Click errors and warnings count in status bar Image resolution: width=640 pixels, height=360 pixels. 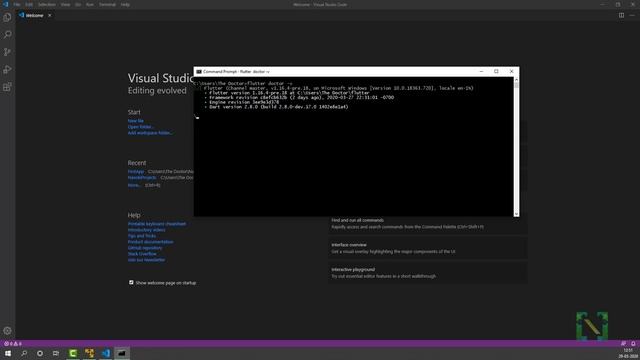13,344
